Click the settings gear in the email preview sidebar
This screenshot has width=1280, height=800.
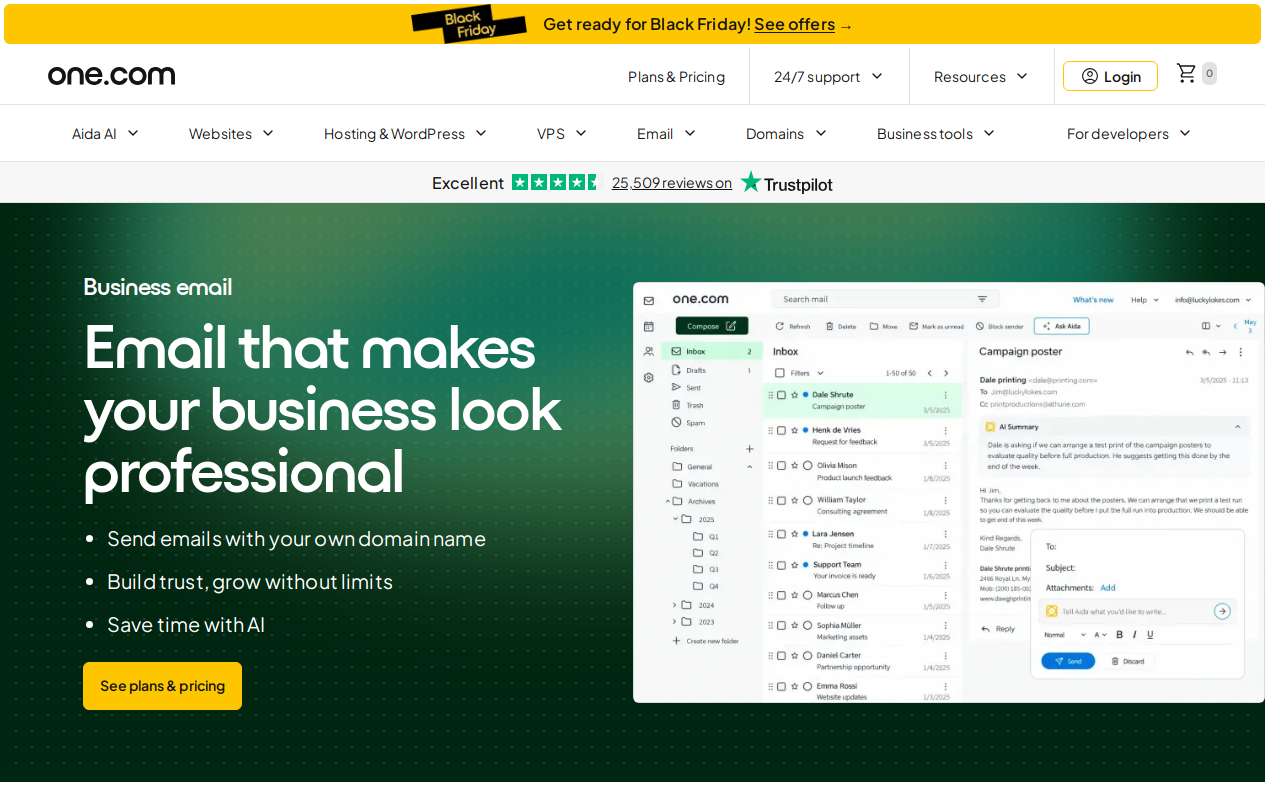point(649,378)
